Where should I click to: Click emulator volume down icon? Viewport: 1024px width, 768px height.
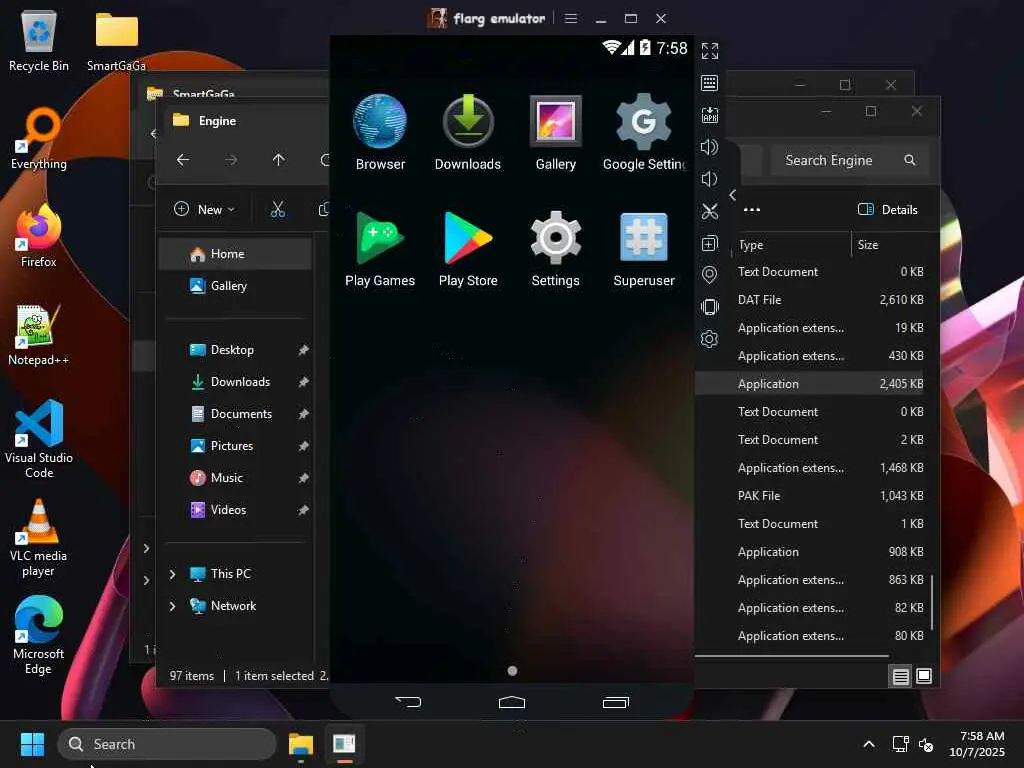tap(710, 179)
